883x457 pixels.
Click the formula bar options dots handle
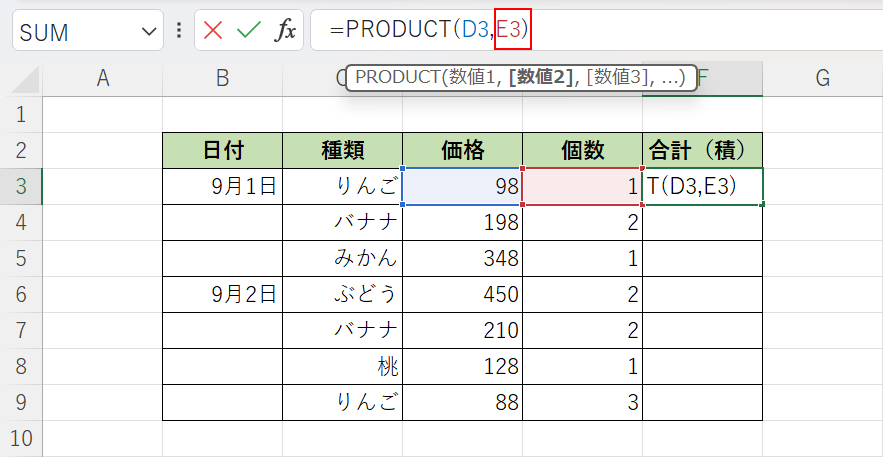pos(178,31)
